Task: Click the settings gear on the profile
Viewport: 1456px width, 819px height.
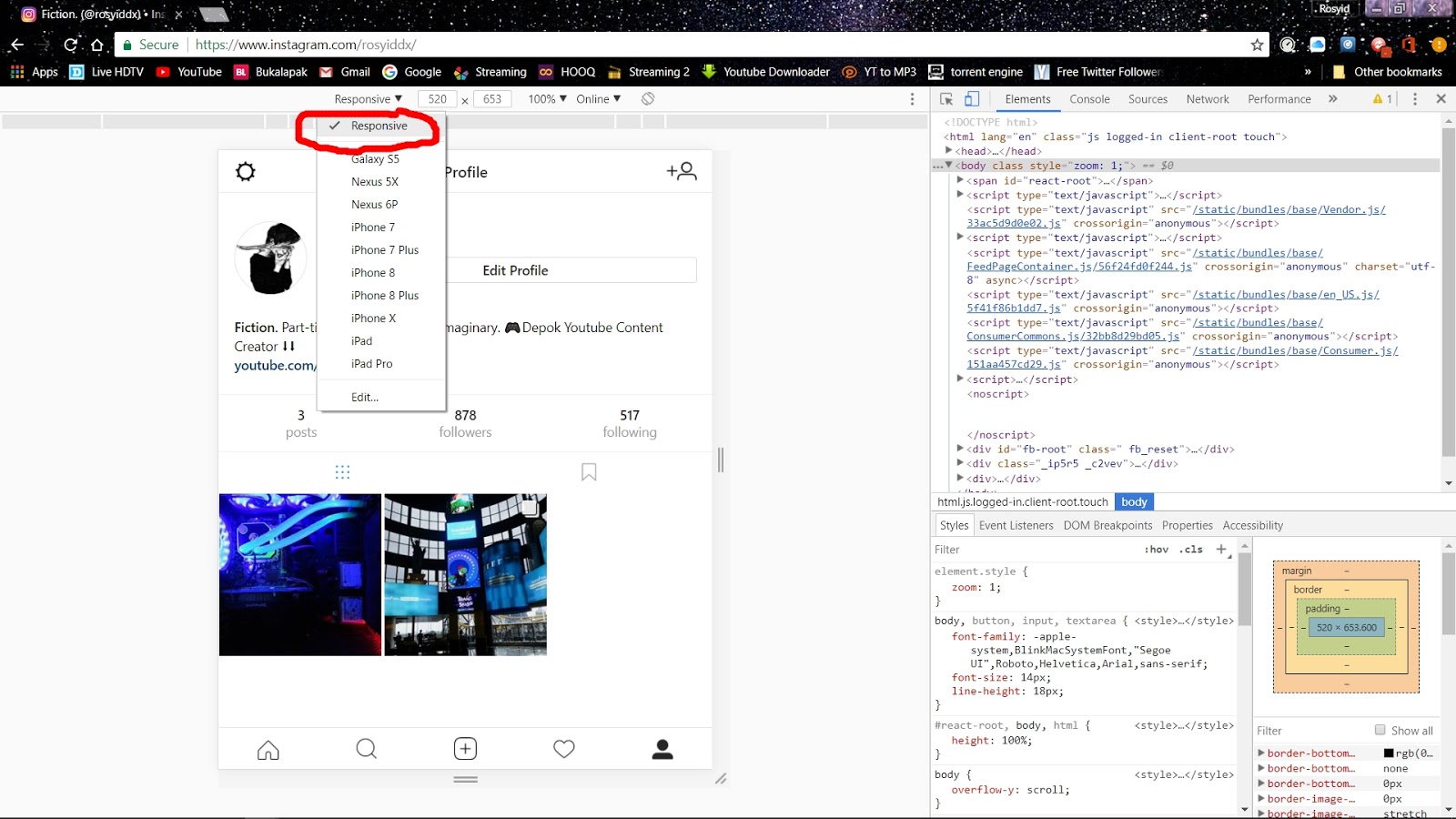Action: click(x=244, y=171)
